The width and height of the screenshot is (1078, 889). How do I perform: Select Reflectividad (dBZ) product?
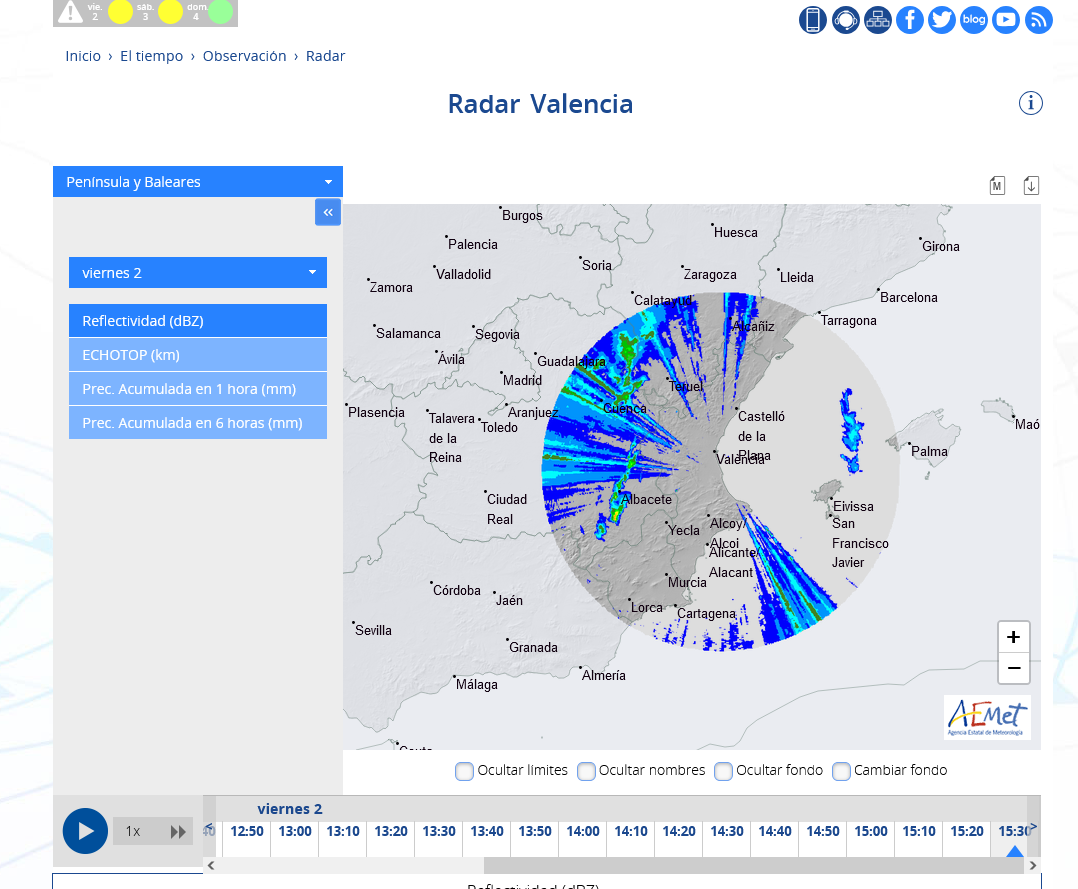point(198,321)
